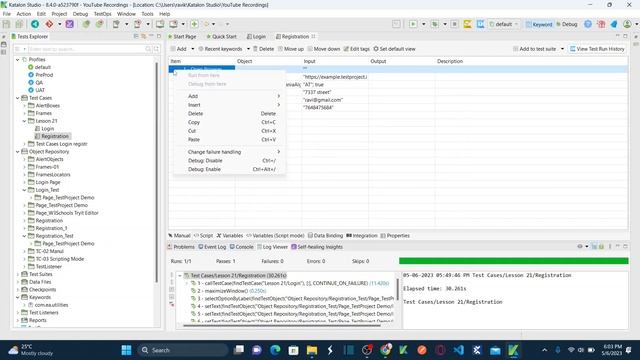Switch to the Script tab
This screenshot has height=360, width=640.
coord(203,236)
